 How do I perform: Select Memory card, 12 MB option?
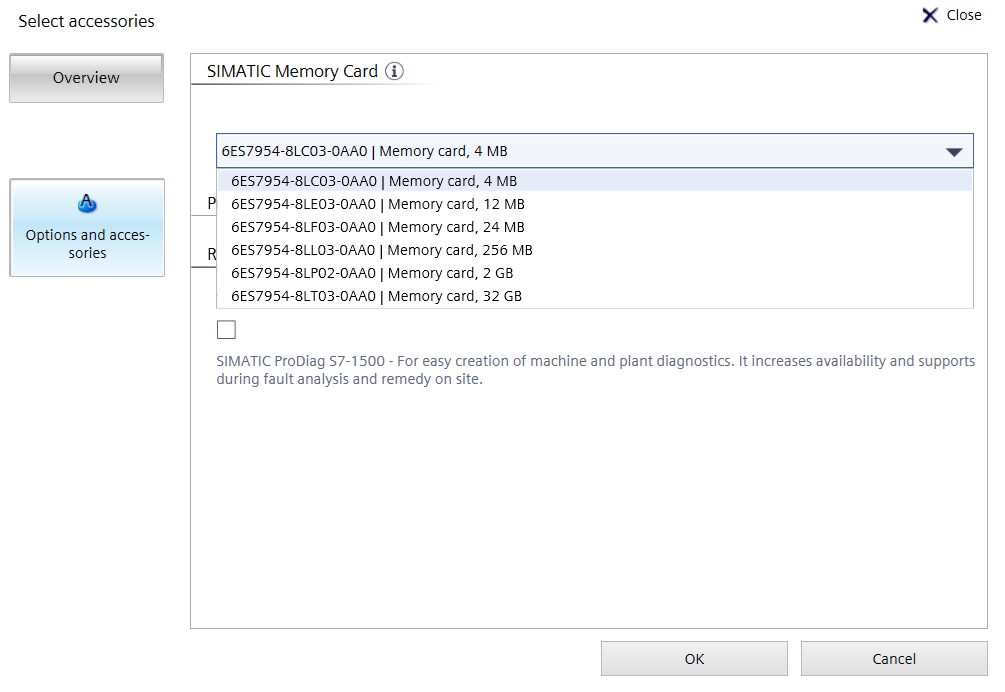[x=595, y=204]
